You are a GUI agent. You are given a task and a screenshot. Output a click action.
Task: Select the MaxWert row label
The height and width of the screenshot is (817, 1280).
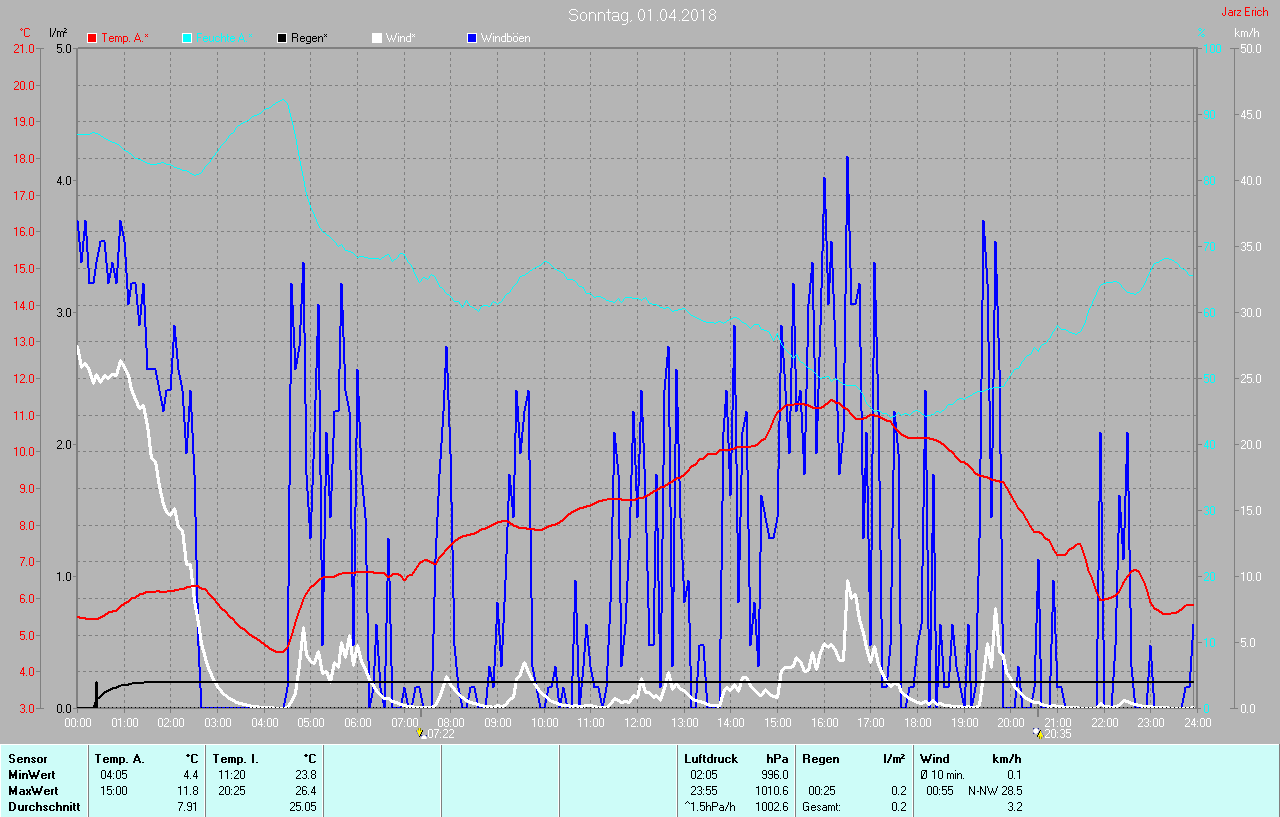31,790
